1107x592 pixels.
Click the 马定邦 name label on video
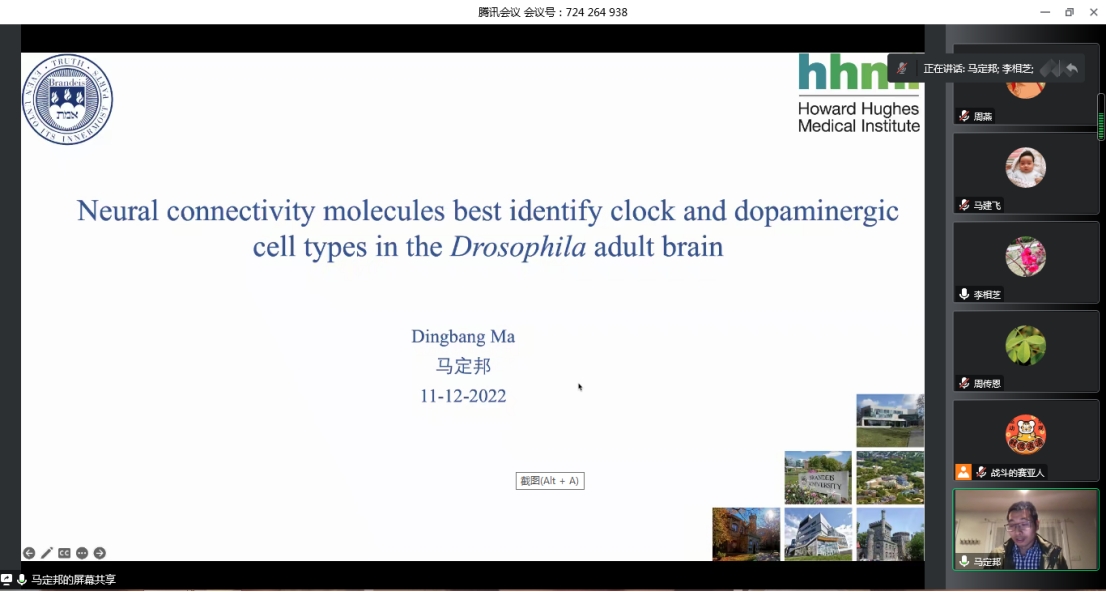click(988, 562)
